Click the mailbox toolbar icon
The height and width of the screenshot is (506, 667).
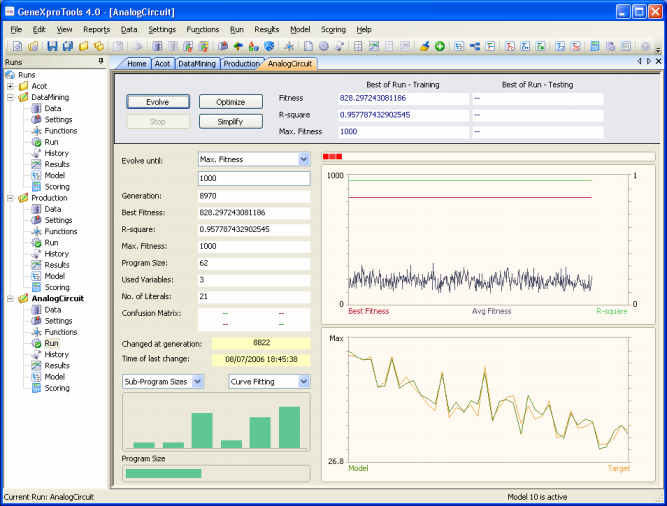click(x=222, y=46)
